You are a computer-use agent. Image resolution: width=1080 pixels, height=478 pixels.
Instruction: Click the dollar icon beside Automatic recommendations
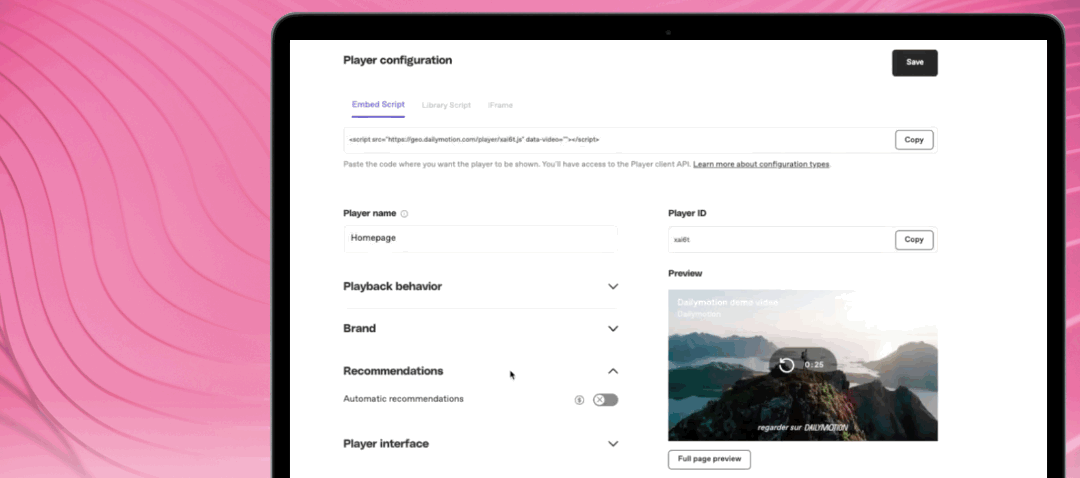pyautogui.click(x=579, y=400)
